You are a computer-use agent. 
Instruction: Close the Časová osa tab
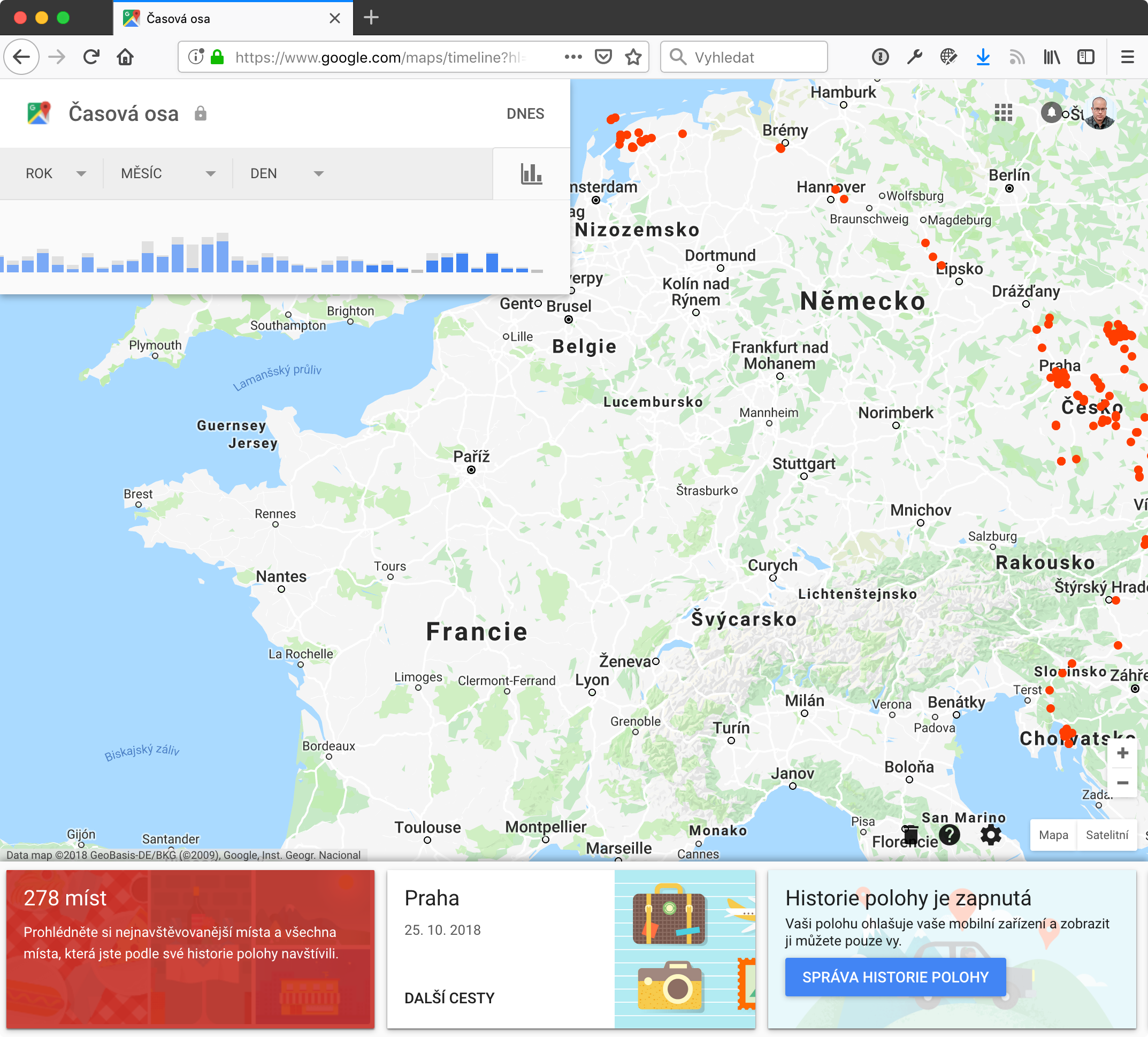coord(335,18)
